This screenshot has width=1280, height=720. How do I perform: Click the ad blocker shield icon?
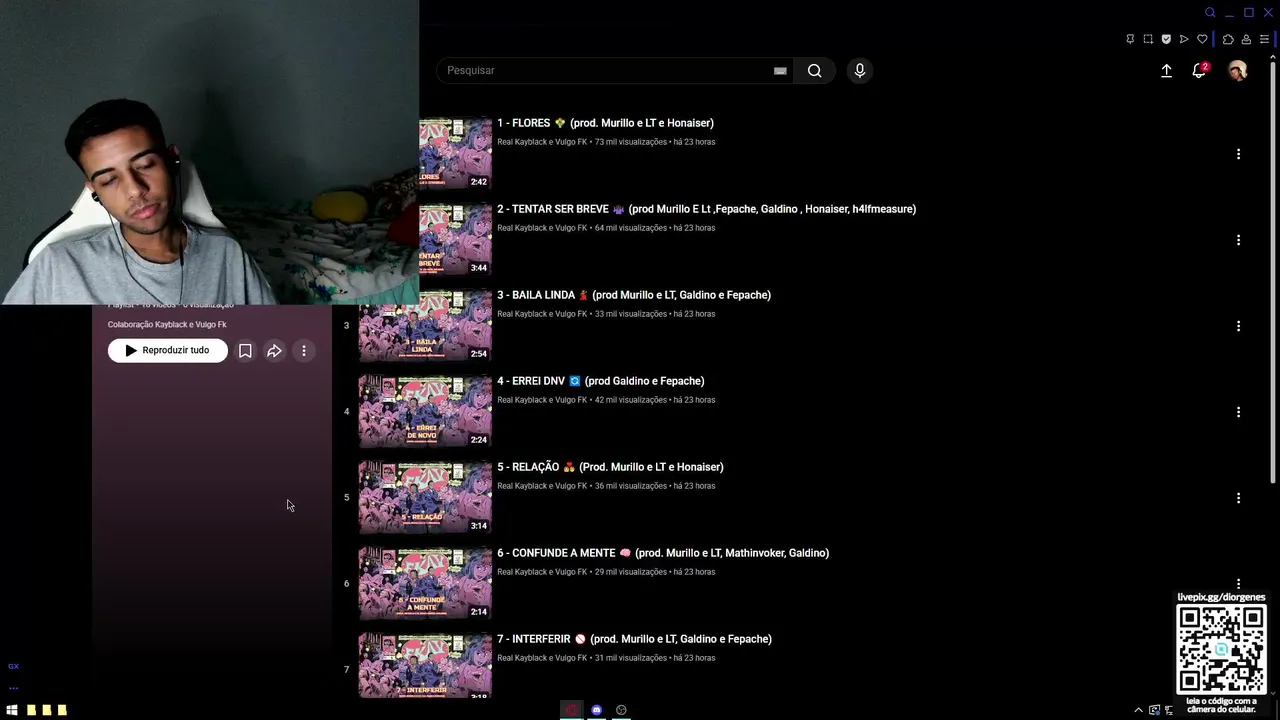[x=1166, y=40]
